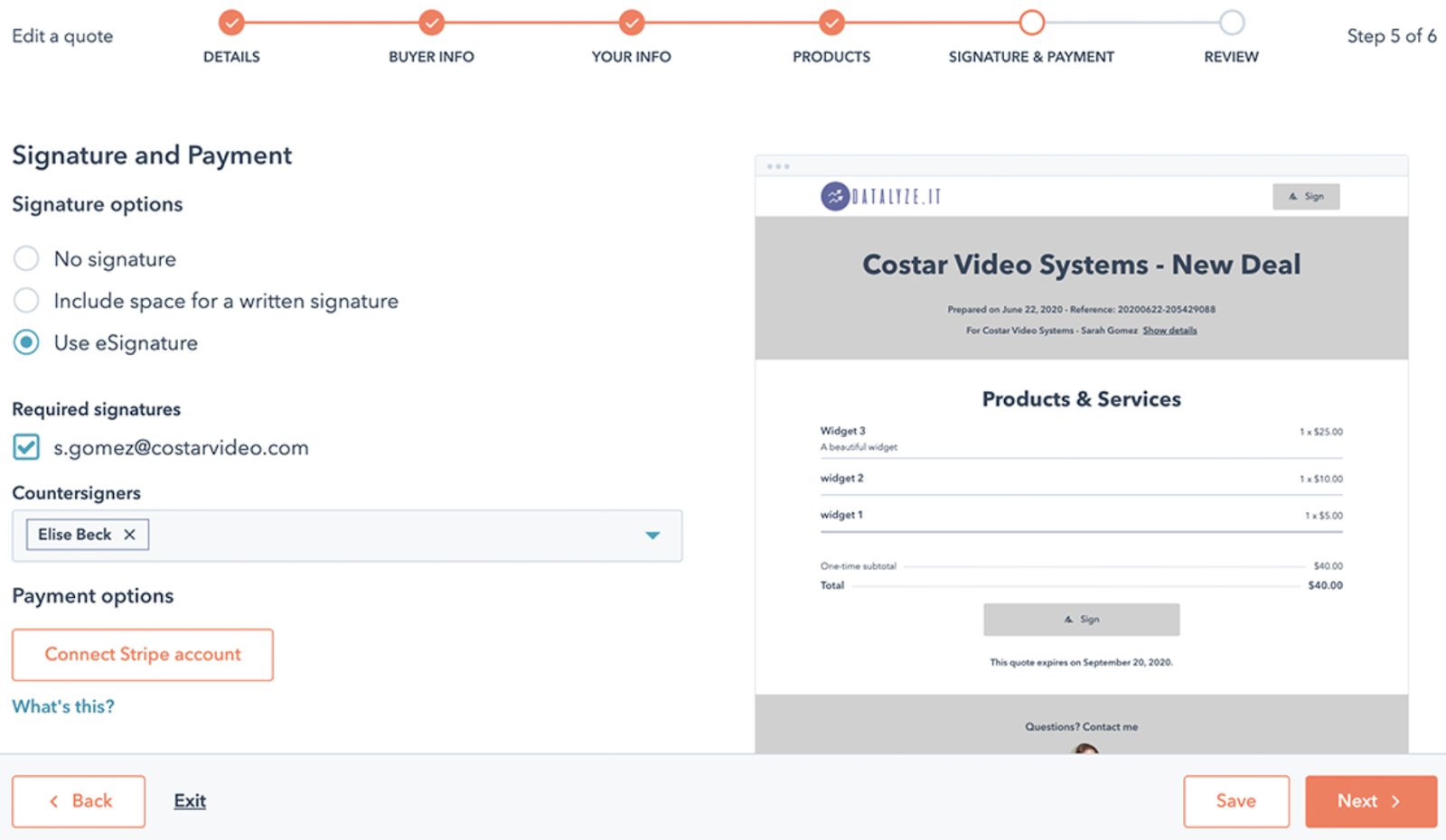1446x840 pixels.
Task: Expand the Countersigners dropdown arrow
Action: click(653, 536)
